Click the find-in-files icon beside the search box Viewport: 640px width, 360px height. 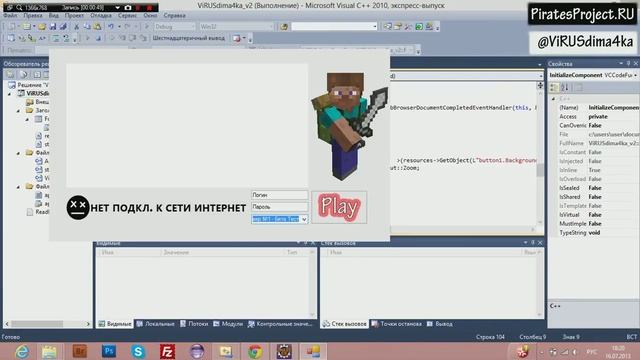284,27
